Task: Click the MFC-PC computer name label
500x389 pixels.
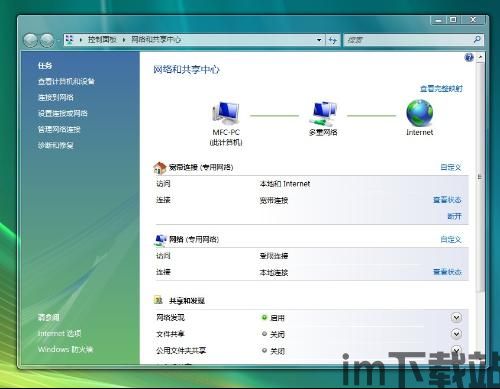Action: pyautogui.click(x=226, y=132)
